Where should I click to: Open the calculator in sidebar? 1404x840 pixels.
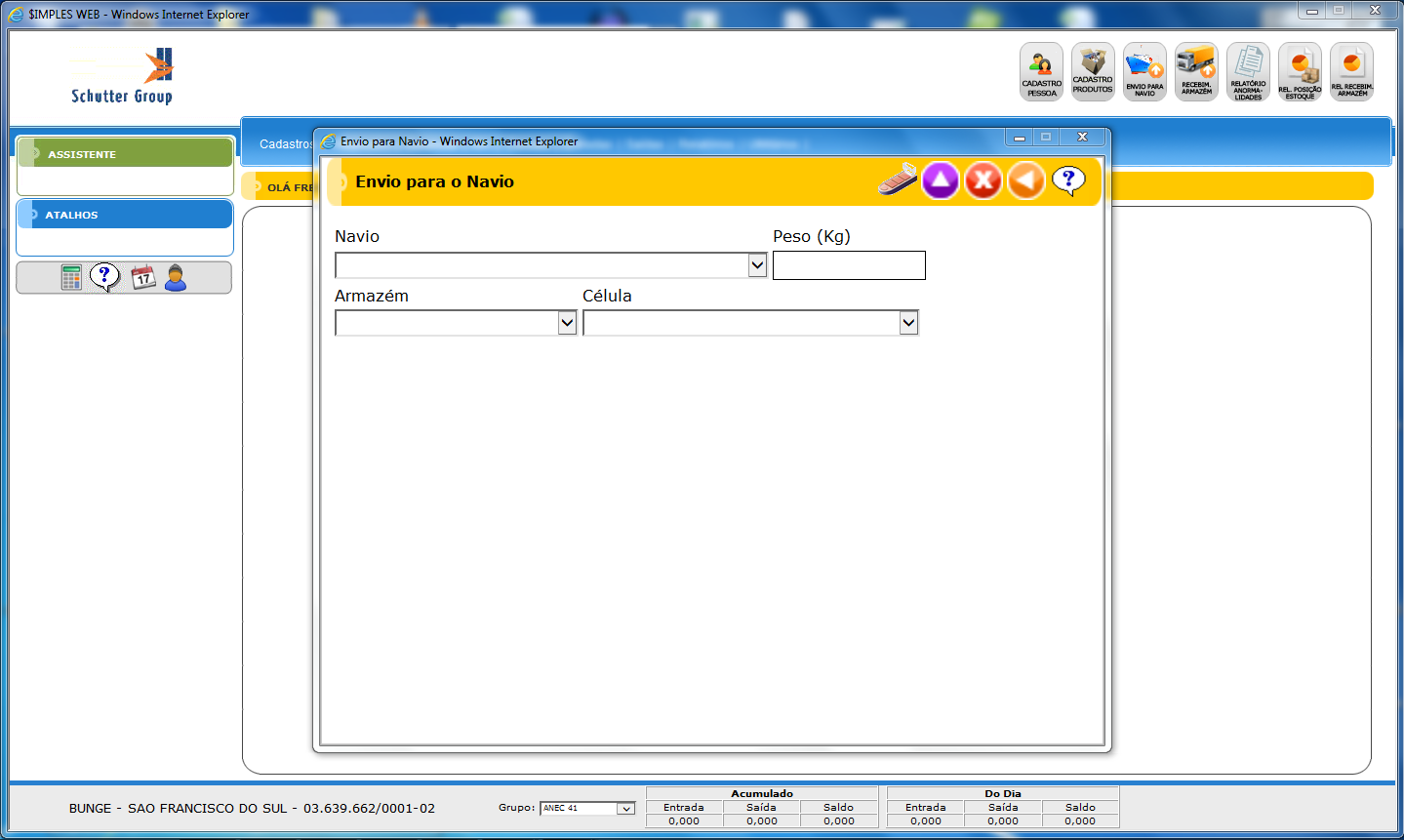click(x=71, y=278)
